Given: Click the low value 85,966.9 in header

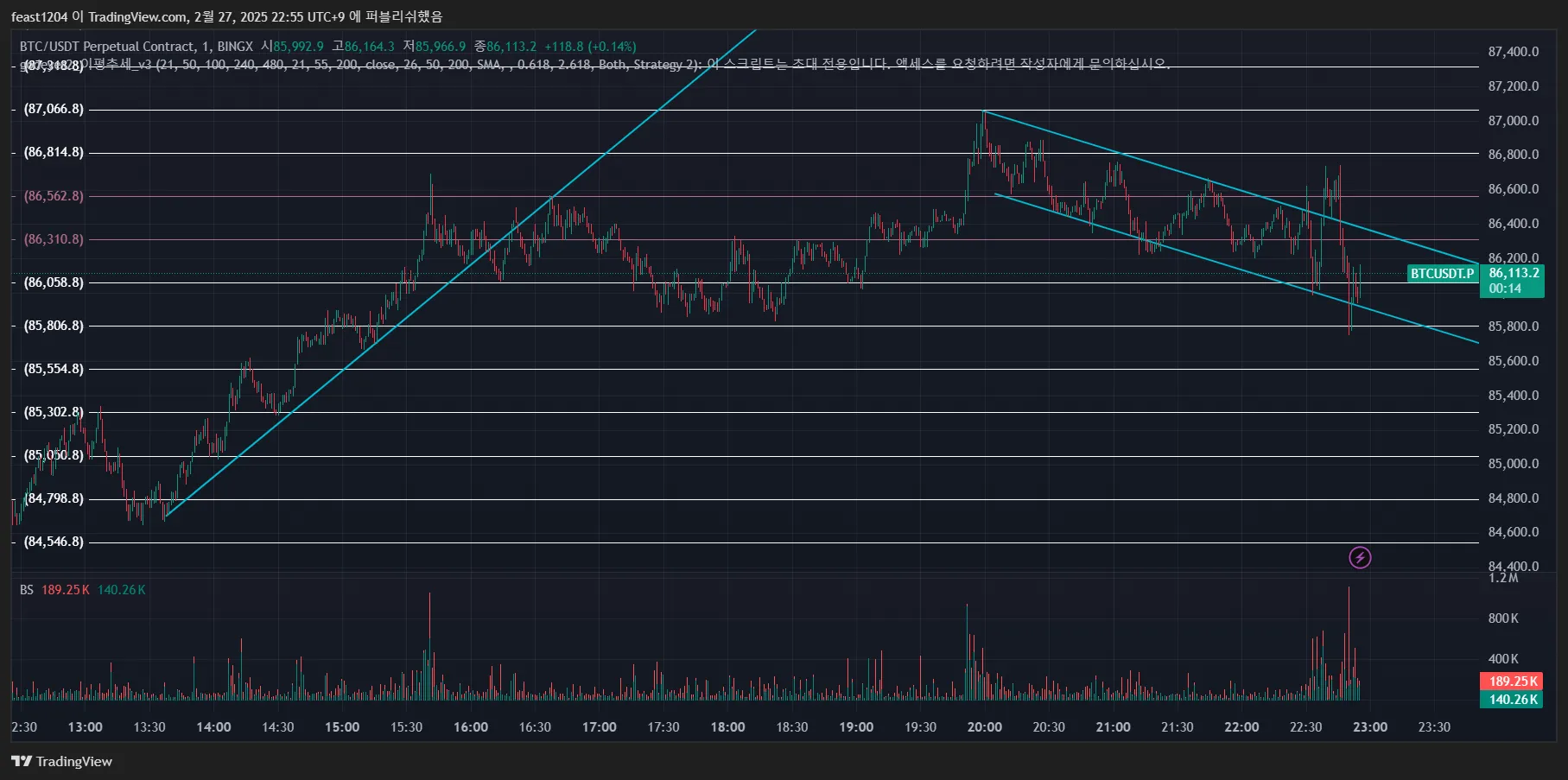Looking at the screenshot, I should click(441, 47).
